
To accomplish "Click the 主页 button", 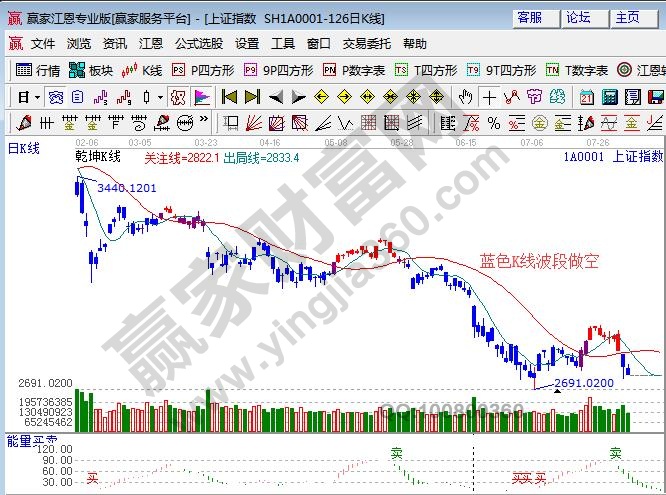I will [x=627, y=17].
